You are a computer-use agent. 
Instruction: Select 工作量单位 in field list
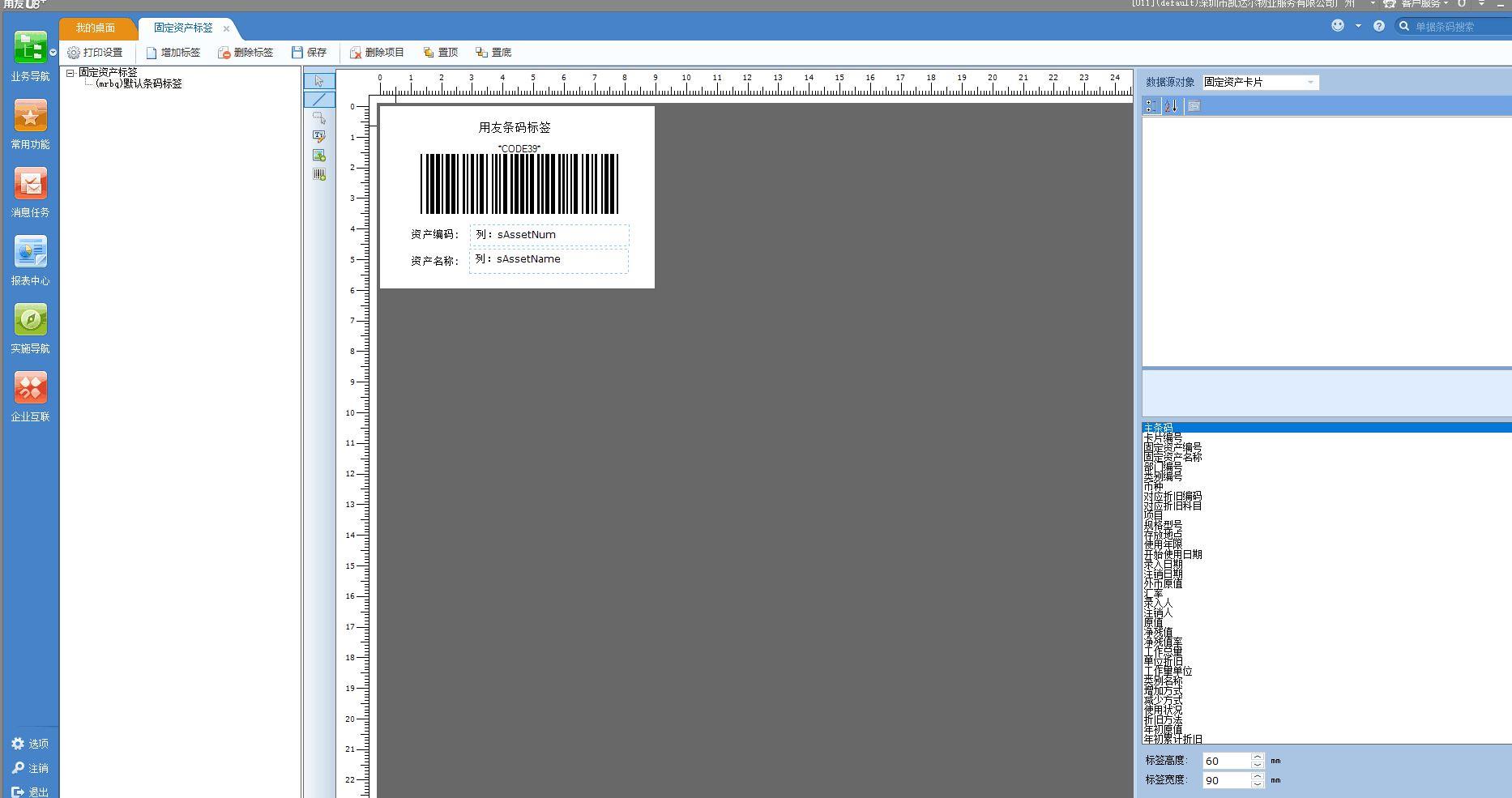1326,671
